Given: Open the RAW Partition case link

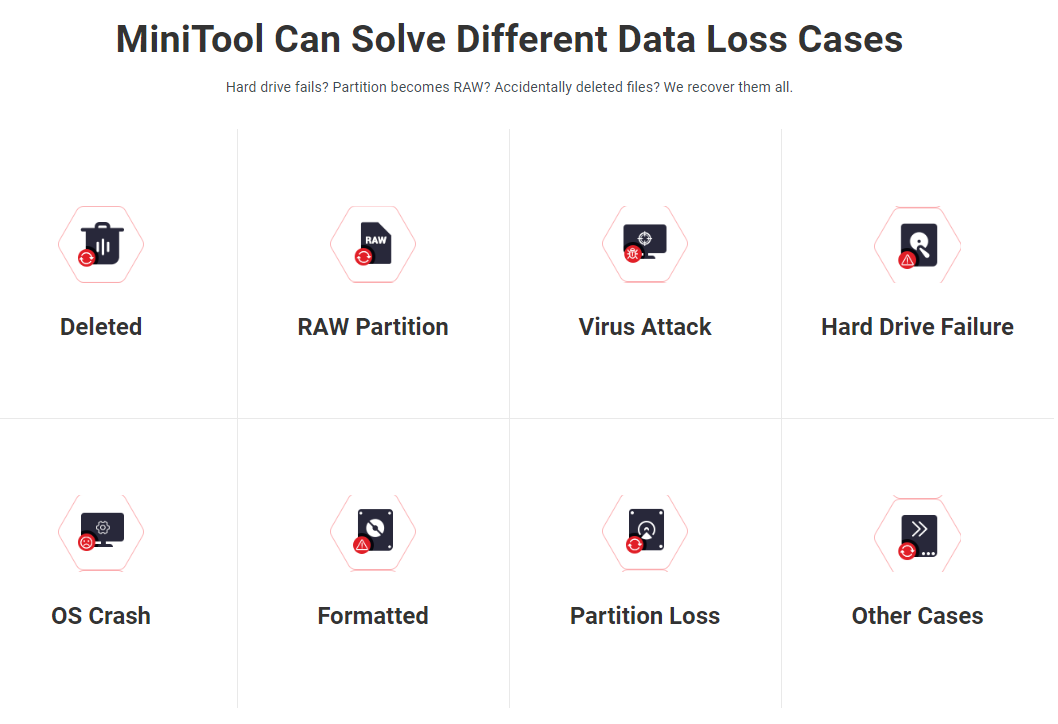Looking at the screenshot, I should [373, 327].
